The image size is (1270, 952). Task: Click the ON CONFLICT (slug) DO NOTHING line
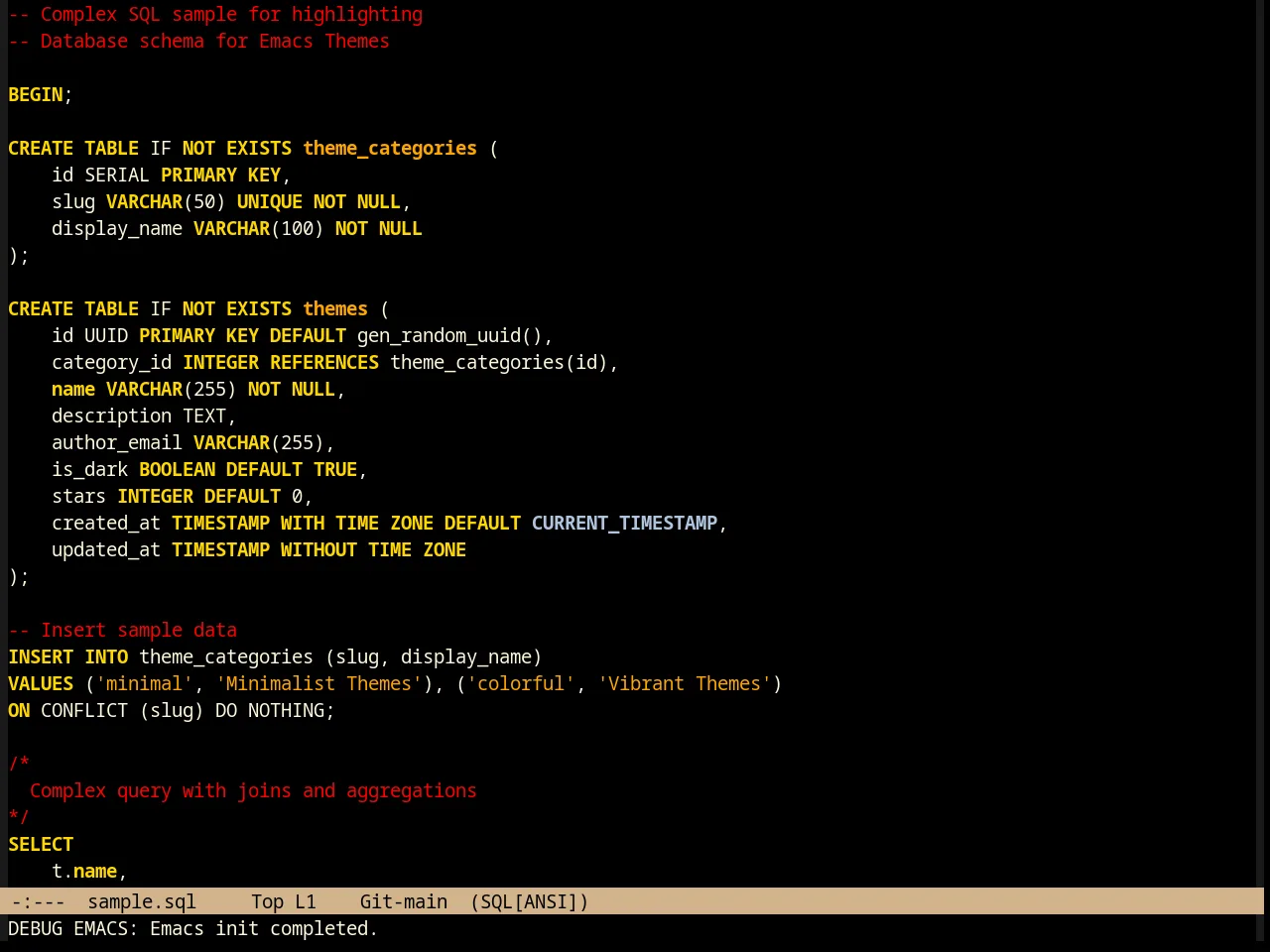point(172,710)
